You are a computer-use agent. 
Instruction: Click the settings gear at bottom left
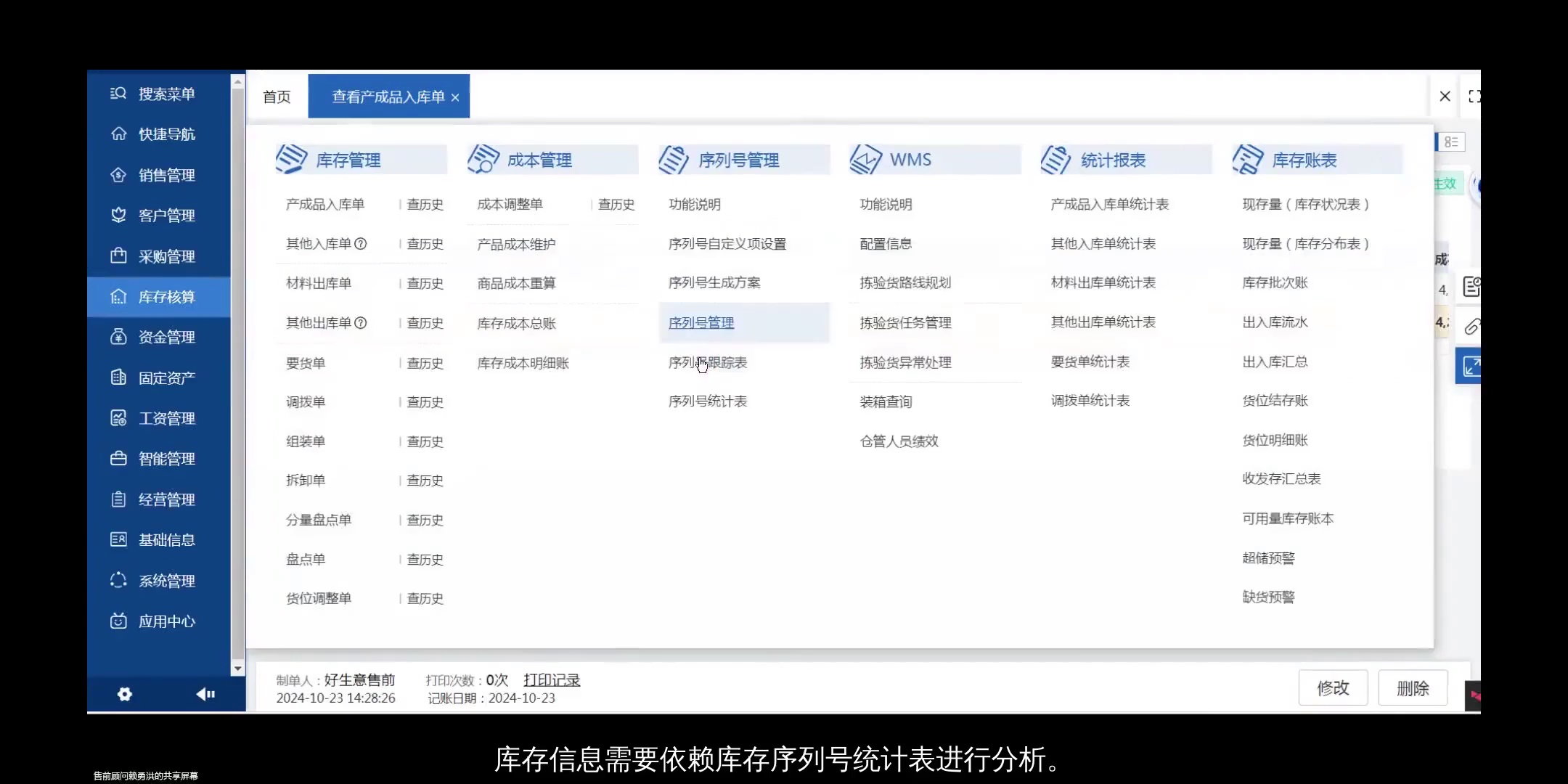coord(125,695)
